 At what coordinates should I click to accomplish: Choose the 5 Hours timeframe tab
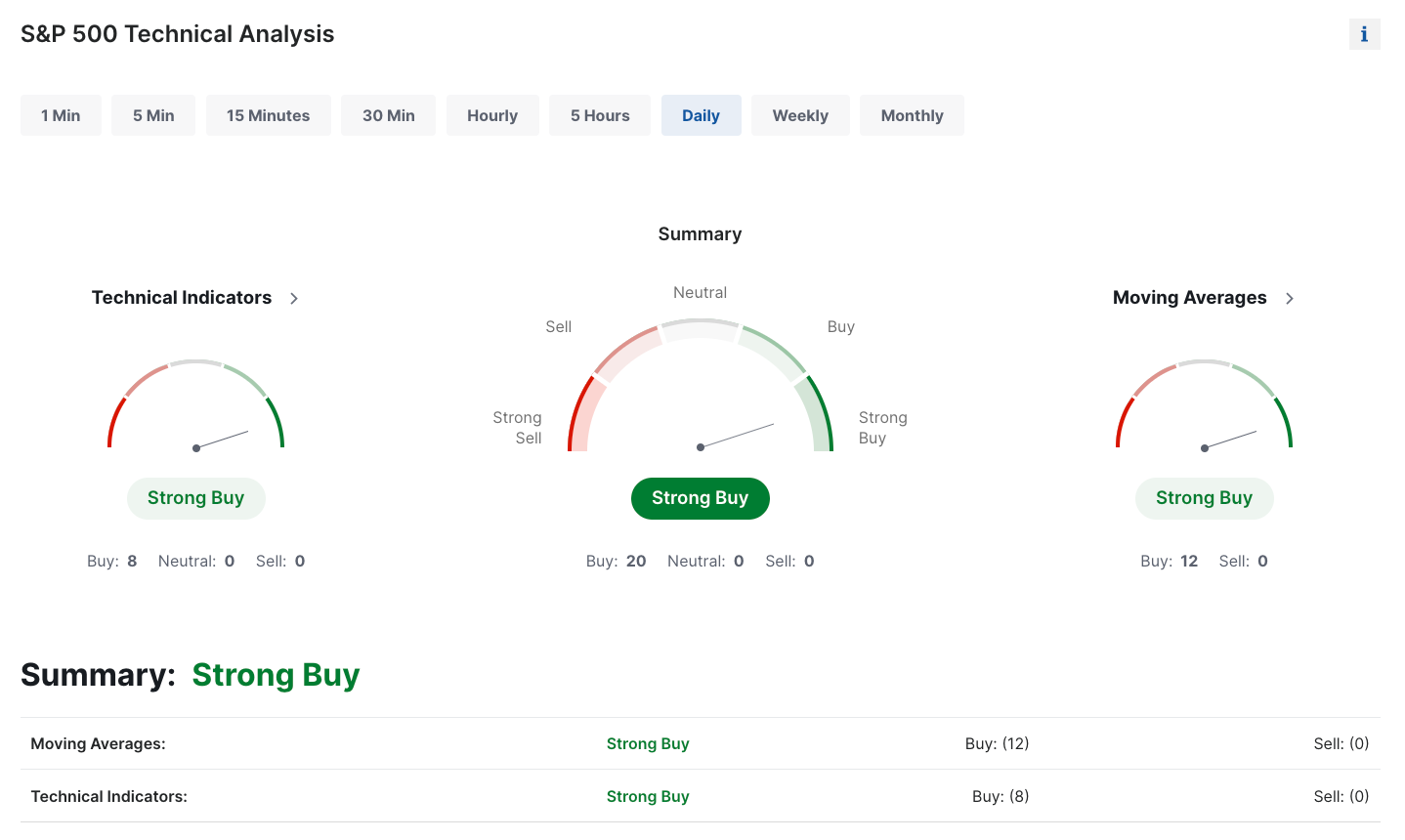pyautogui.click(x=600, y=115)
